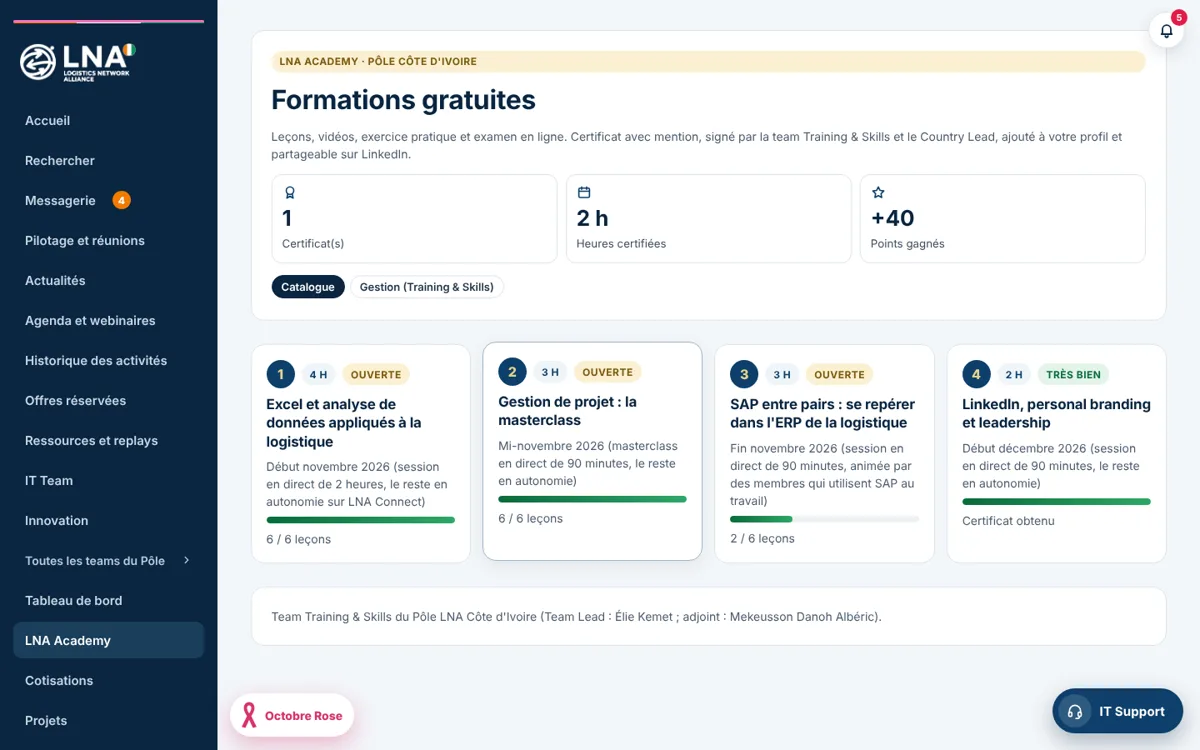This screenshot has height=750, width=1200.
Task: Click the Points gagnés stat card
Action: click(1003, 219)
